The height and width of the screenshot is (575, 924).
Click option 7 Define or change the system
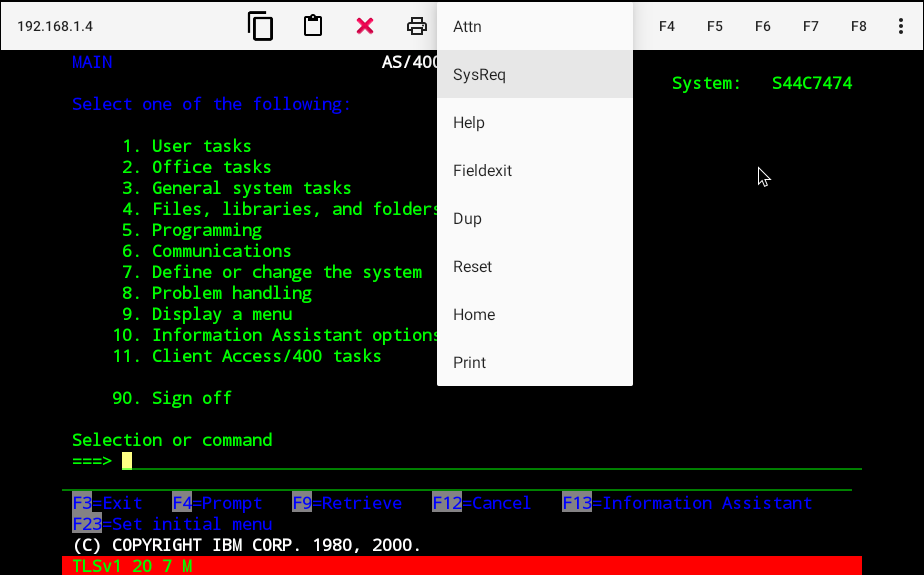[272, 272]
